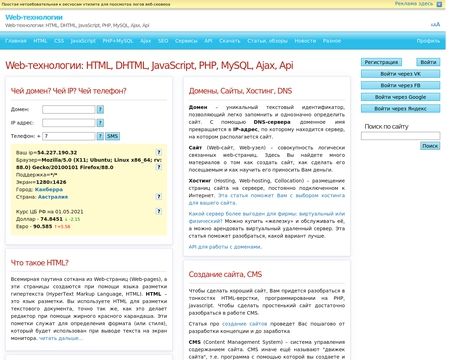The image size is (450, 360).
Task: Sign in with 'Войти через FB'
Action: [x=400, y=85]
